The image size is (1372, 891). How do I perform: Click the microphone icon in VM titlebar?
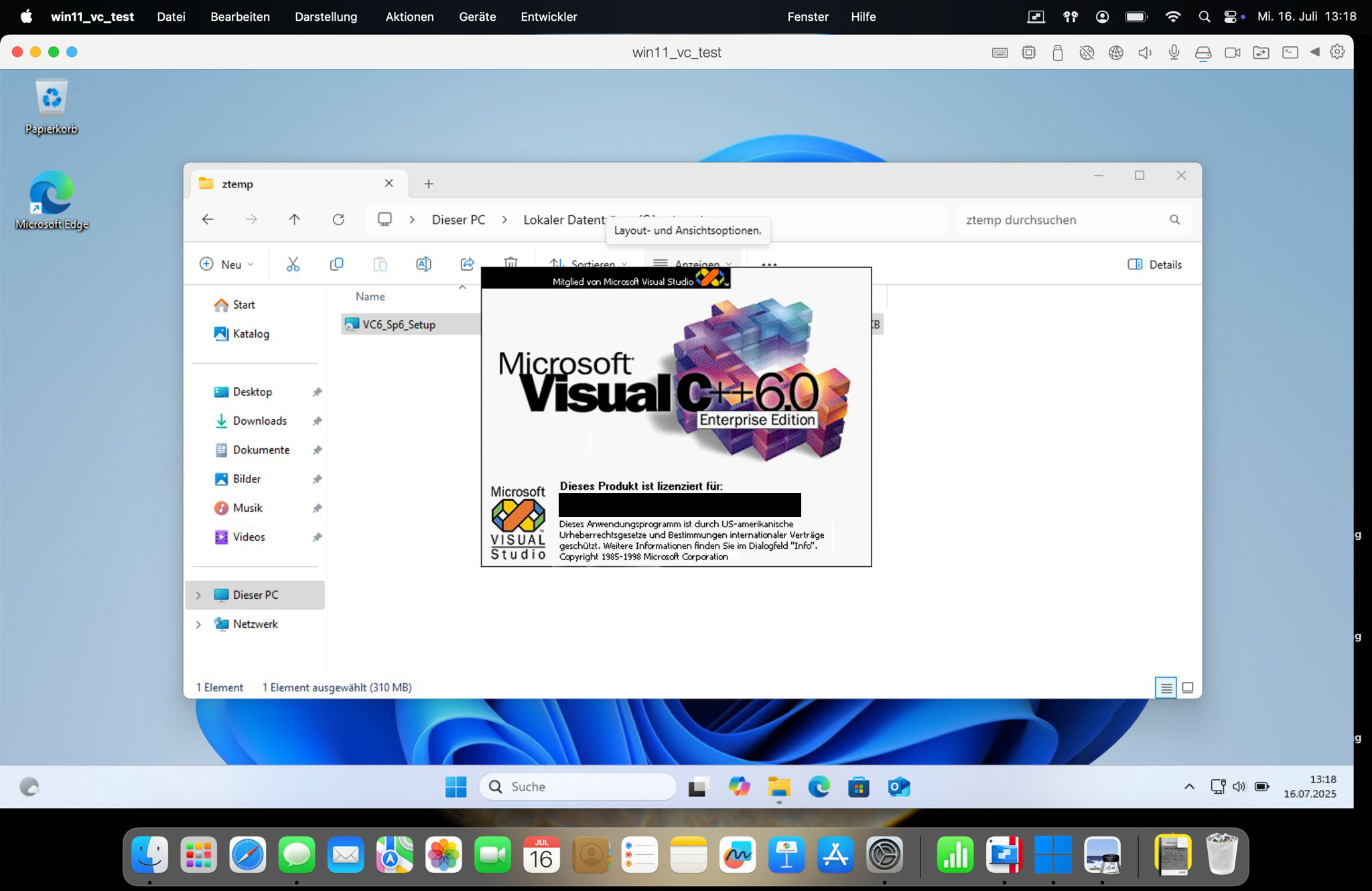coord(1174,52)
